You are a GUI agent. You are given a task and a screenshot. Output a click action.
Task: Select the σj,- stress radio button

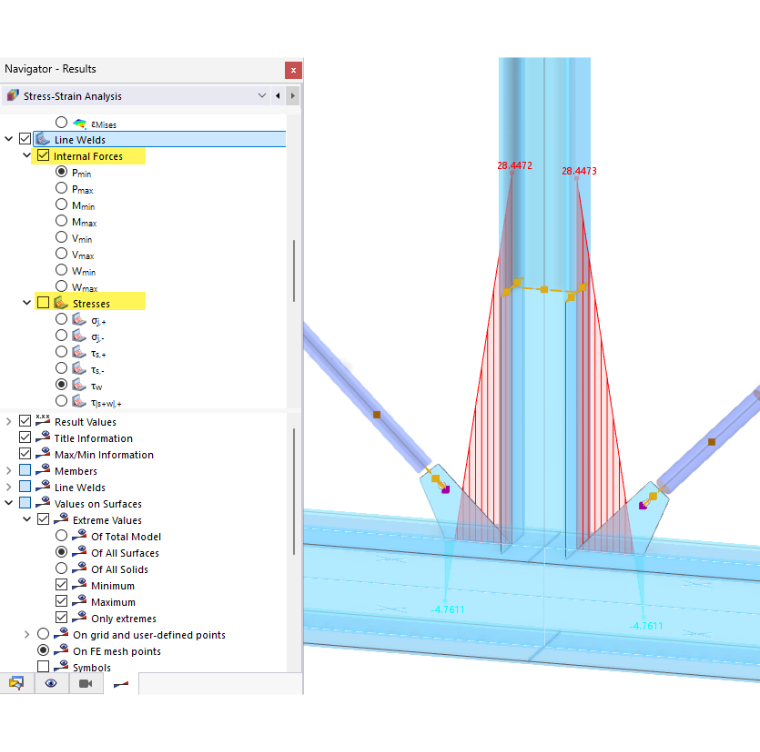click(x=61, y=336)
